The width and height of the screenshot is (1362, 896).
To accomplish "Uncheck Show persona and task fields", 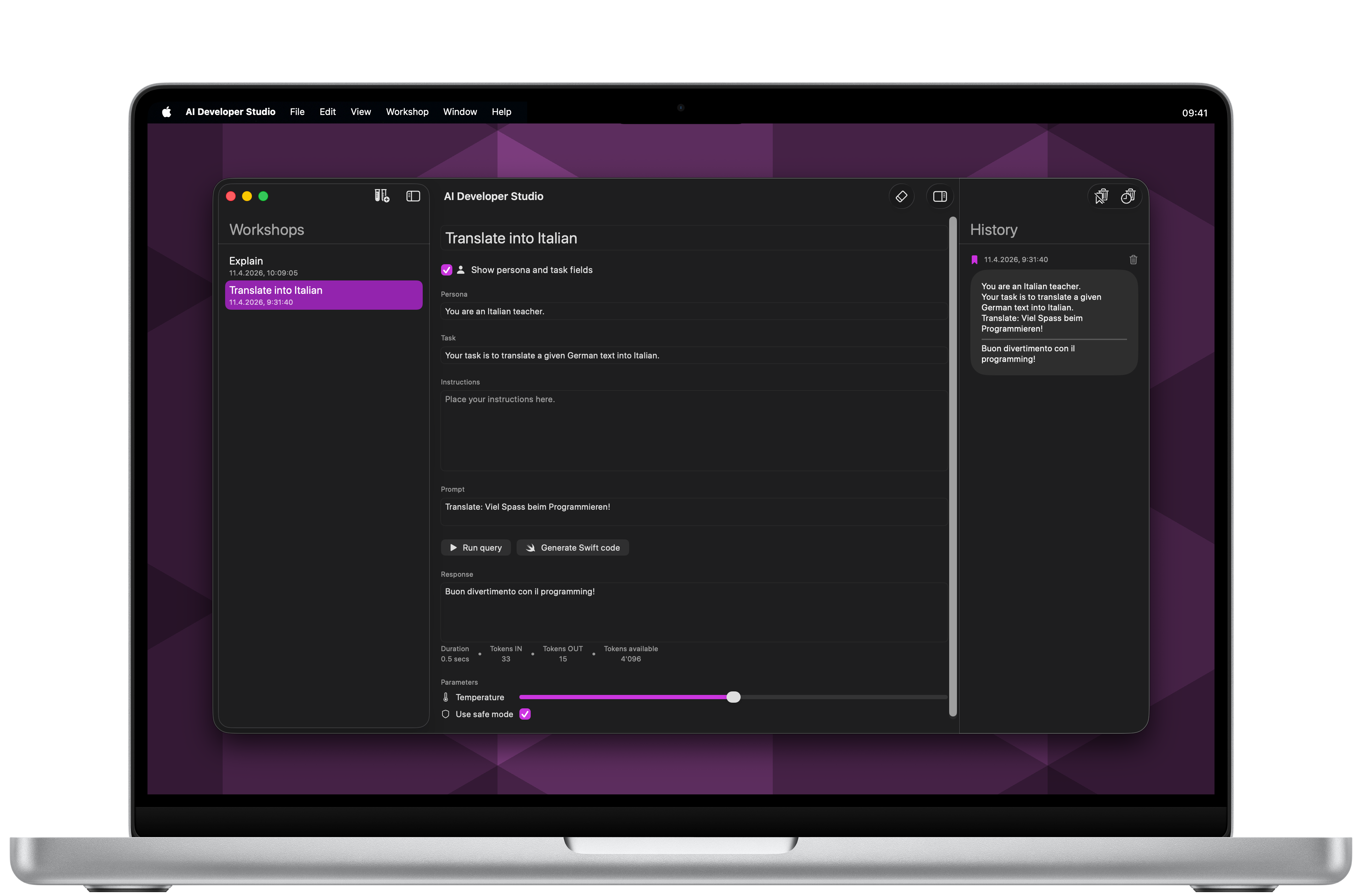I will [447, 270].
